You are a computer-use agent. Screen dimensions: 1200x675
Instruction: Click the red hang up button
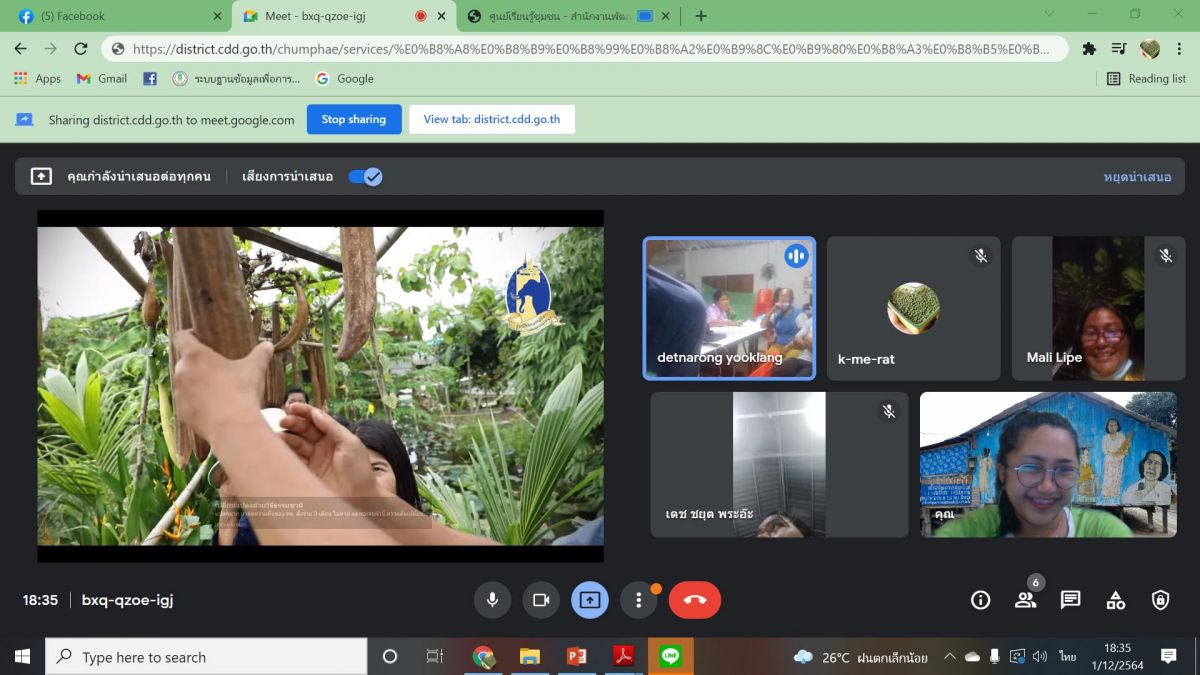695,600
